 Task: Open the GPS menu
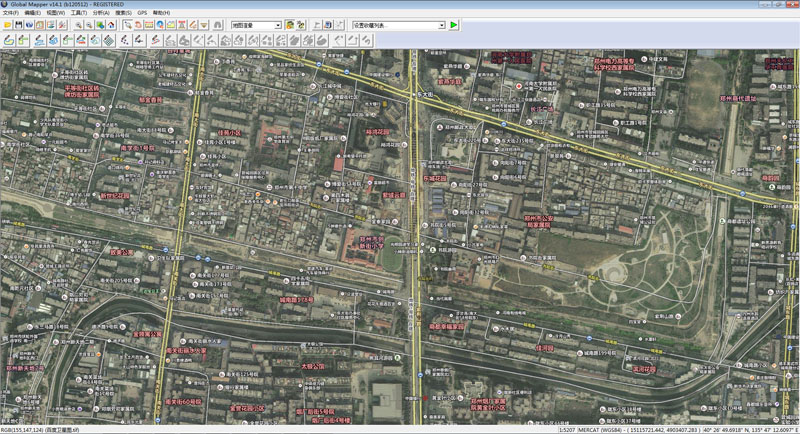(142, 13)
